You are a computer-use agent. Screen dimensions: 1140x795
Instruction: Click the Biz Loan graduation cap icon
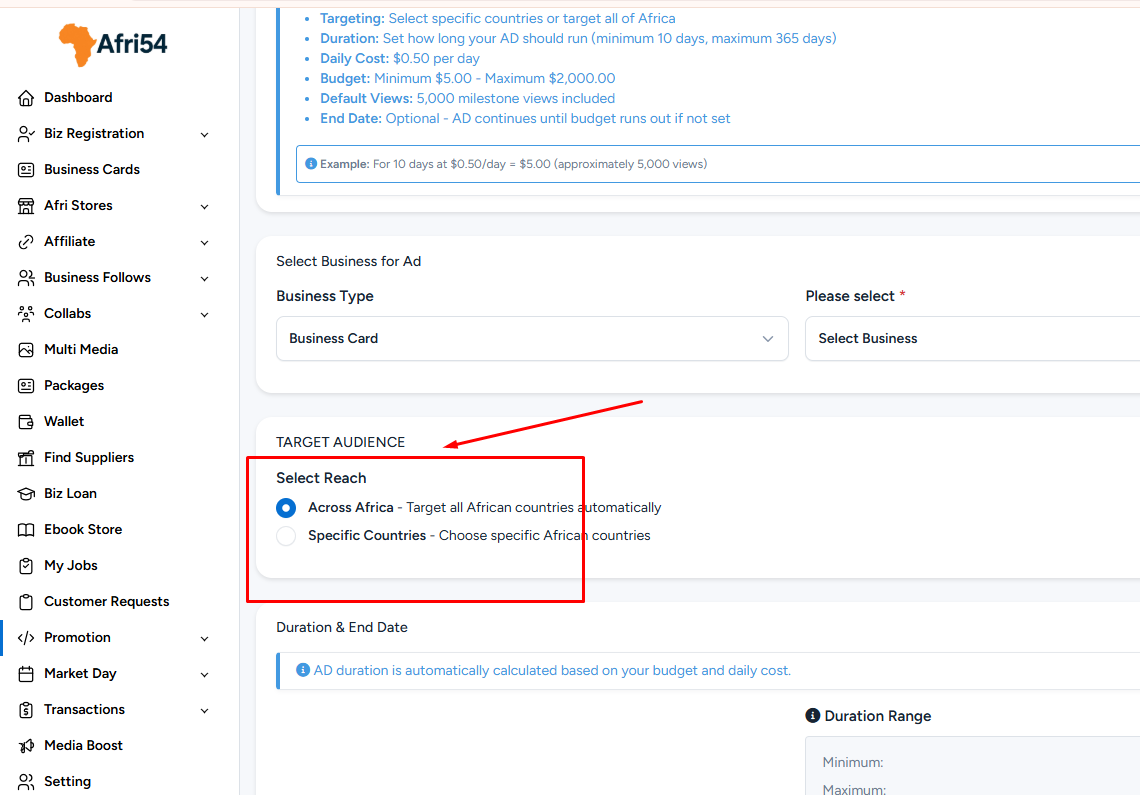(x=26, y=494)
